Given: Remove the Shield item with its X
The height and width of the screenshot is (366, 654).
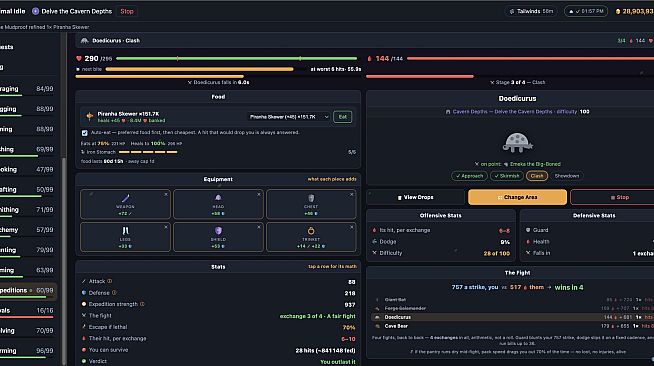Looking at the screenshot, I should [259, 227].
